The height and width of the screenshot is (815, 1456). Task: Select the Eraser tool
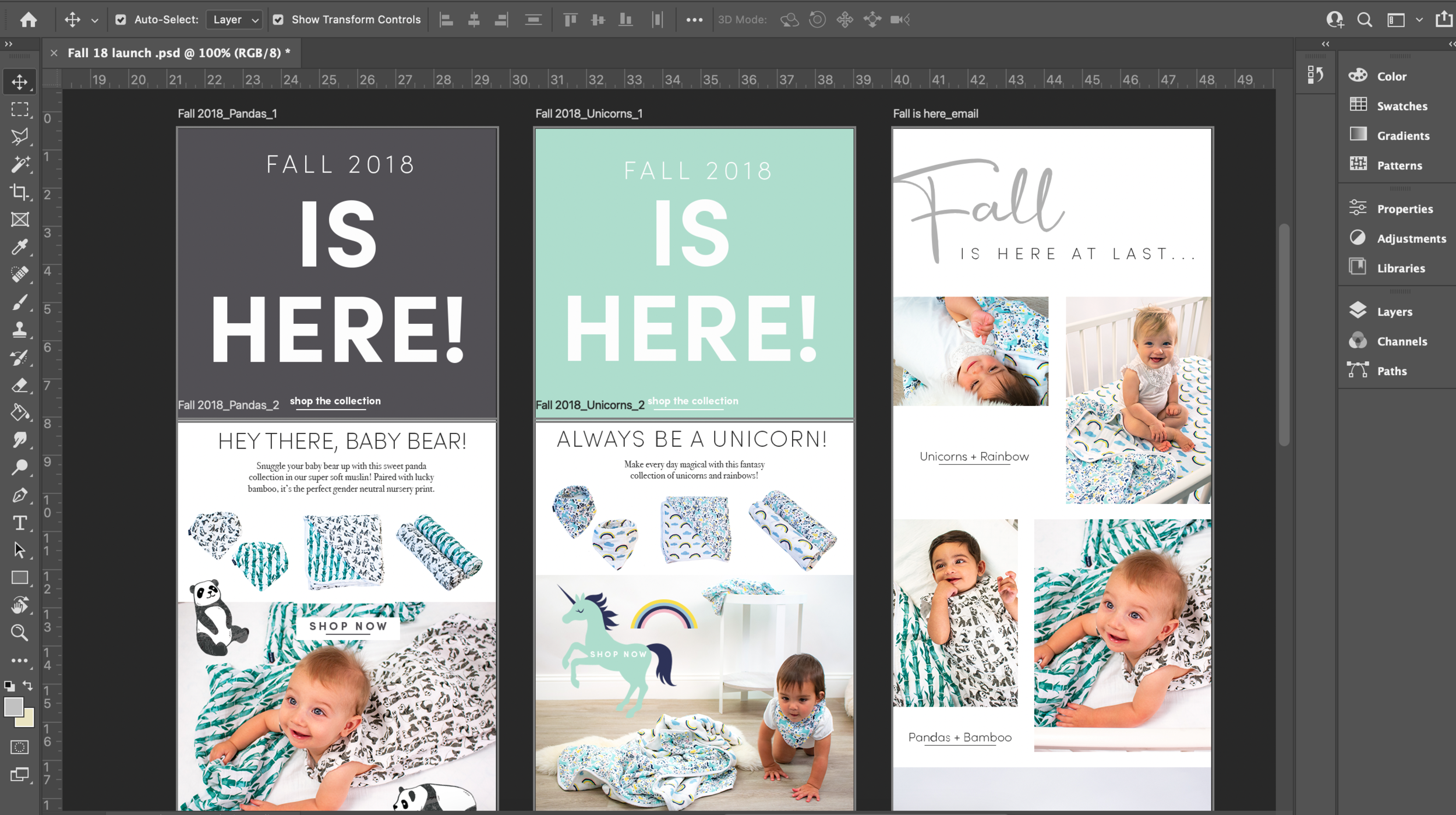point(19,385)
